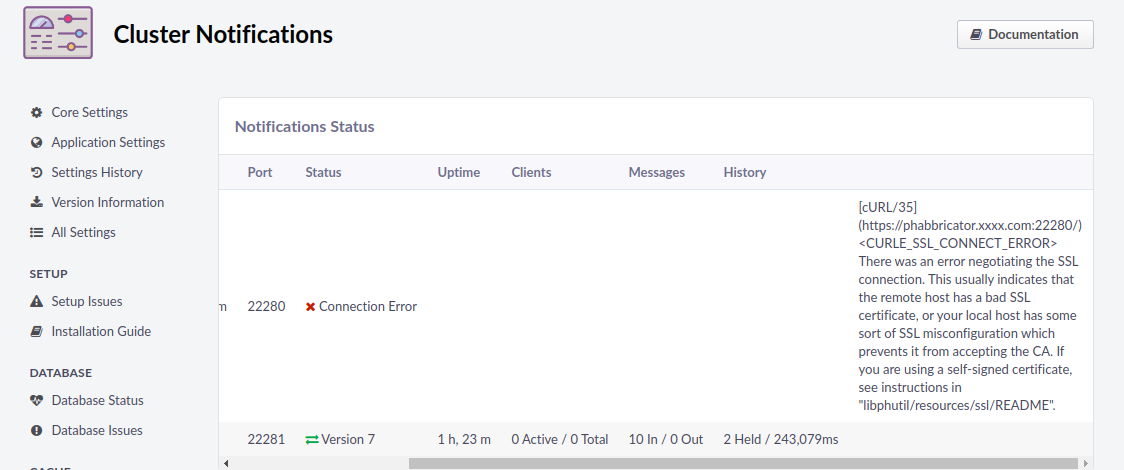
Task: Click the horizontal scrollbar thumb
Action: (742, 463)
